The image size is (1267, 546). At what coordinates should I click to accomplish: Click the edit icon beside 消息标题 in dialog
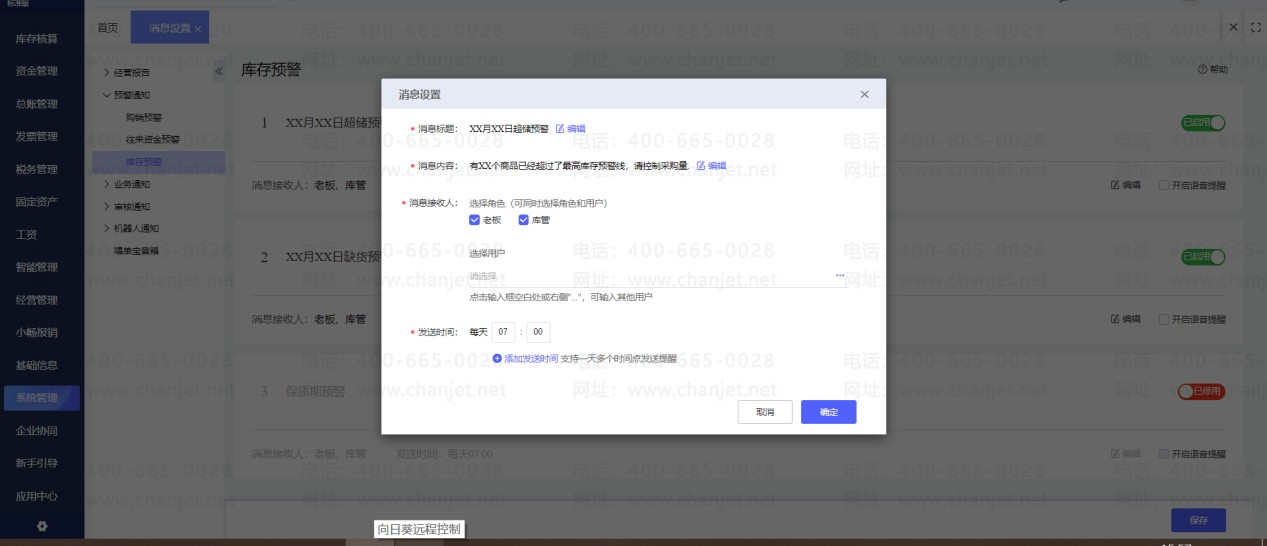coord(560,129)
